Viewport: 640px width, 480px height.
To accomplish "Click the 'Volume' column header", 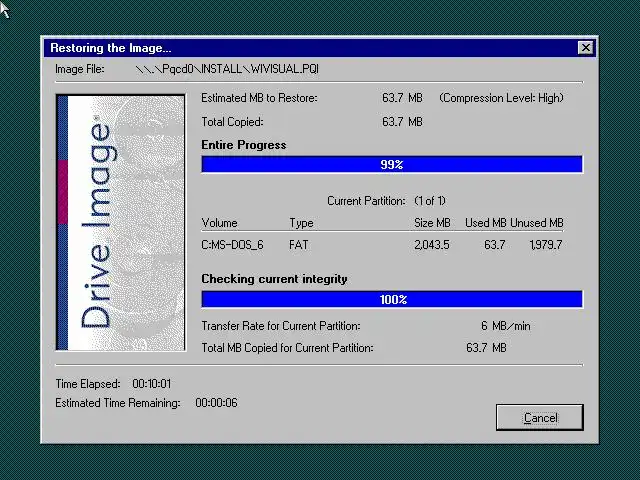I will (x=220, y=223).
